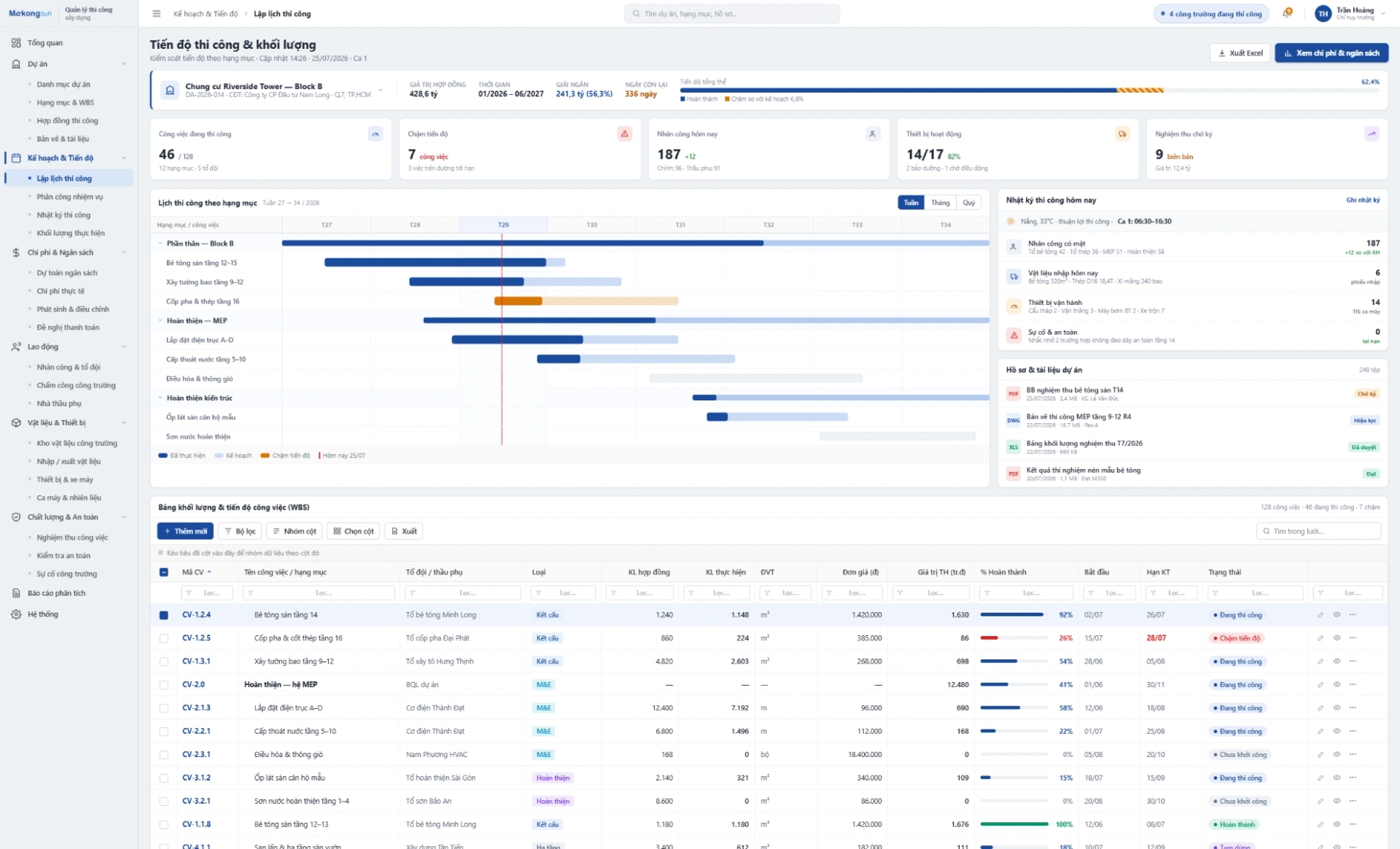The height and width of the screenshot is (849, 1400).
Task: Collapse the Lao động sidebar chevron
Action: [124, 346]
